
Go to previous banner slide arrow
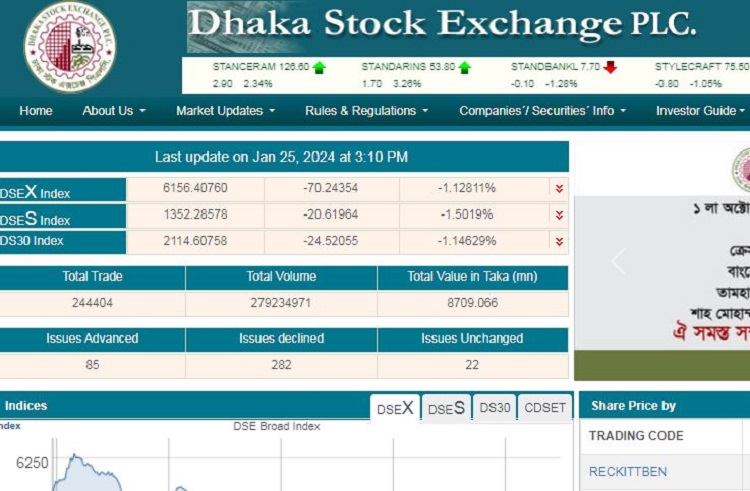point(618,262)
